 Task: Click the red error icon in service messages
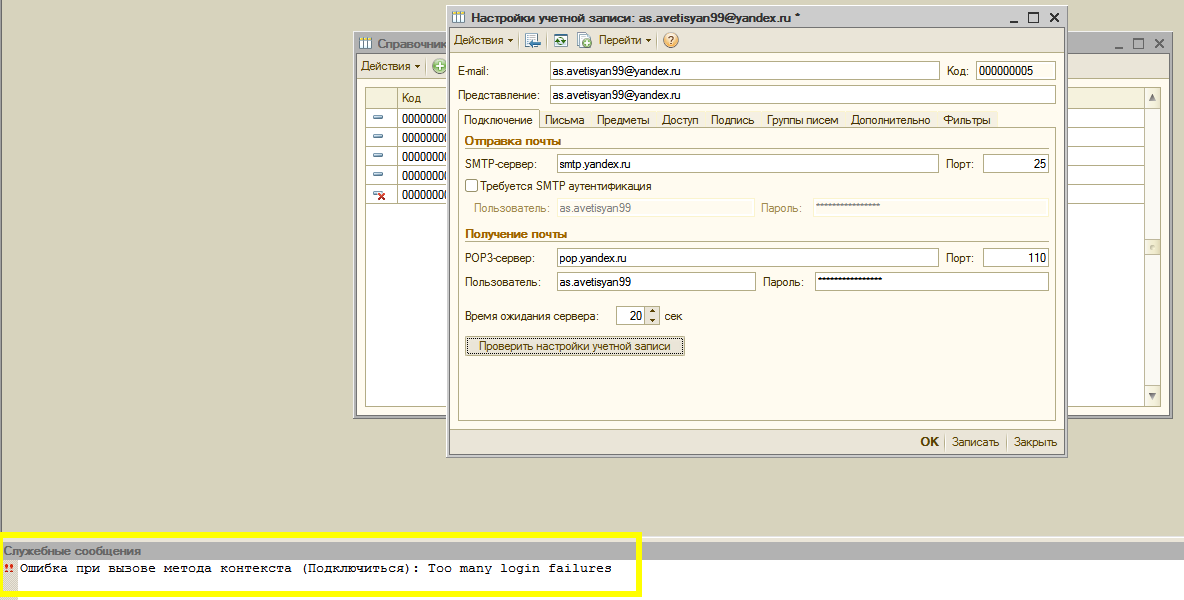tap(9, 568)
